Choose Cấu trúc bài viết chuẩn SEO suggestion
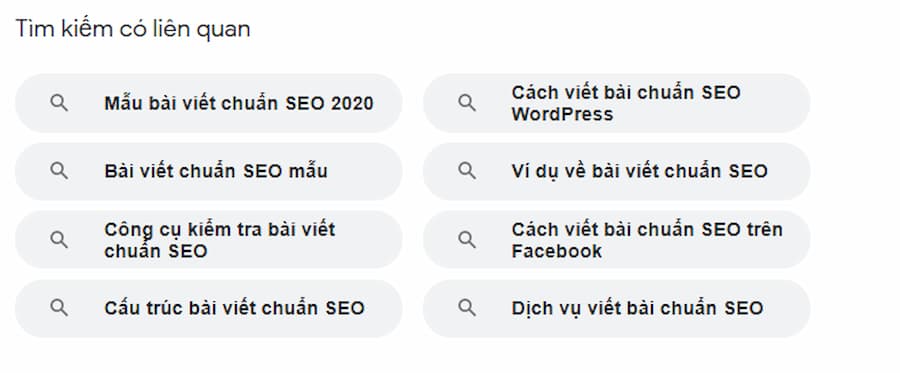Screen dimensions: 900x373 208,308
